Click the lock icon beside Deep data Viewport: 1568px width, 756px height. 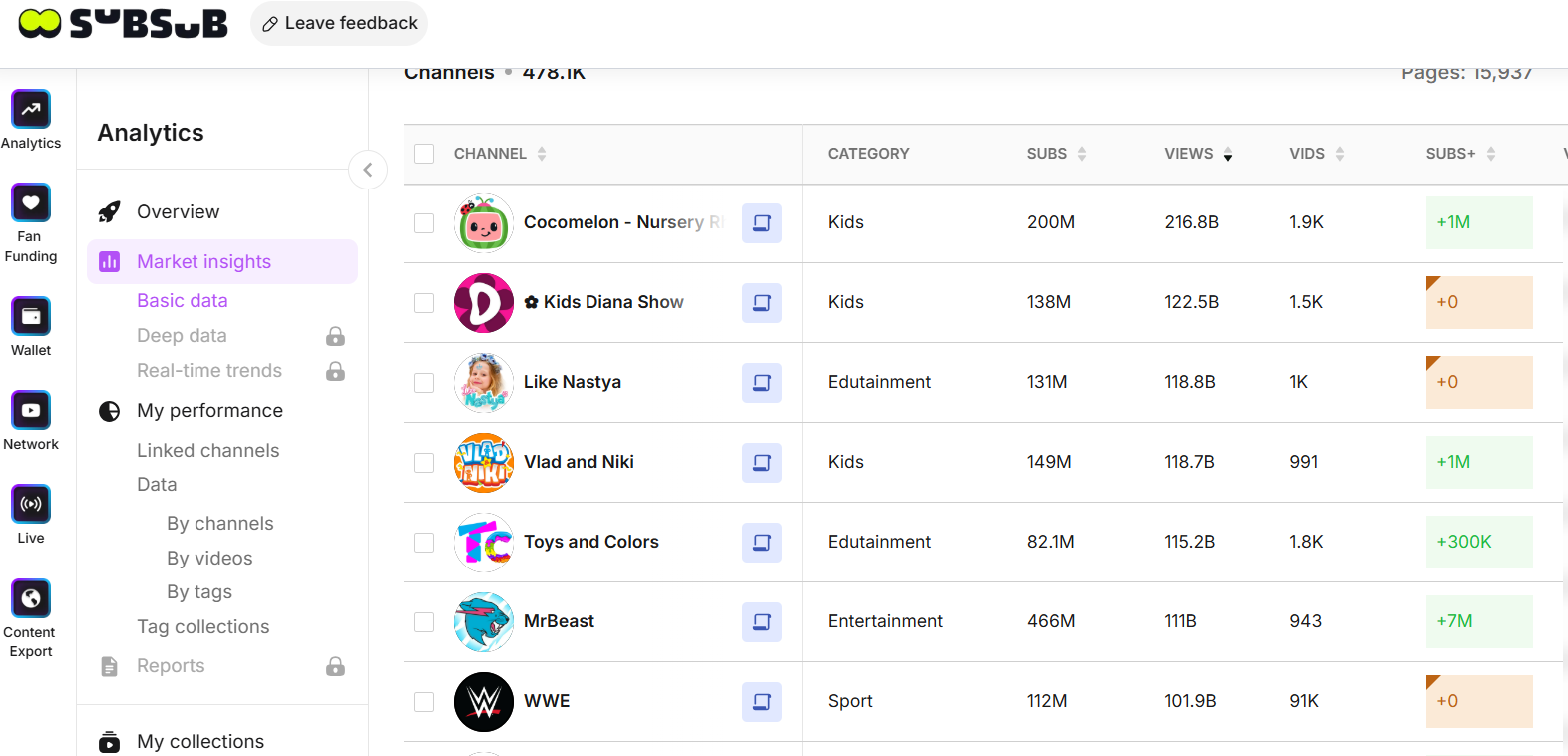tap(336, 336)
